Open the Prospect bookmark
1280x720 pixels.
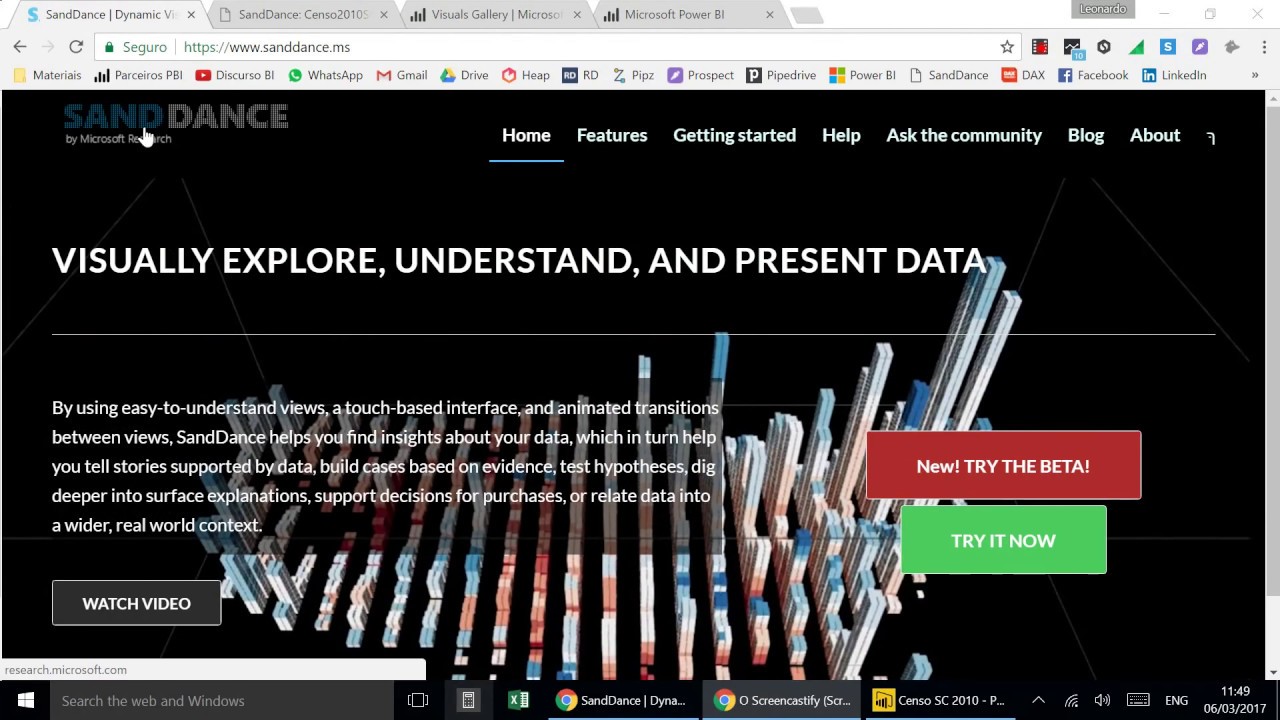[701, 75]
